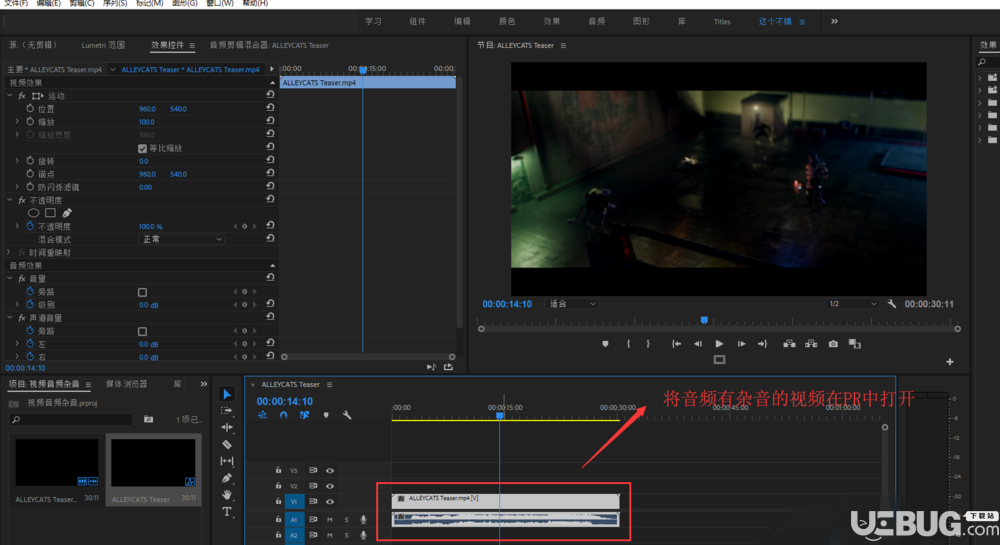Viewport: 1000px width, 545px height.
Task: Show more workspaces overflow chevrons
Action: (834, 21)
